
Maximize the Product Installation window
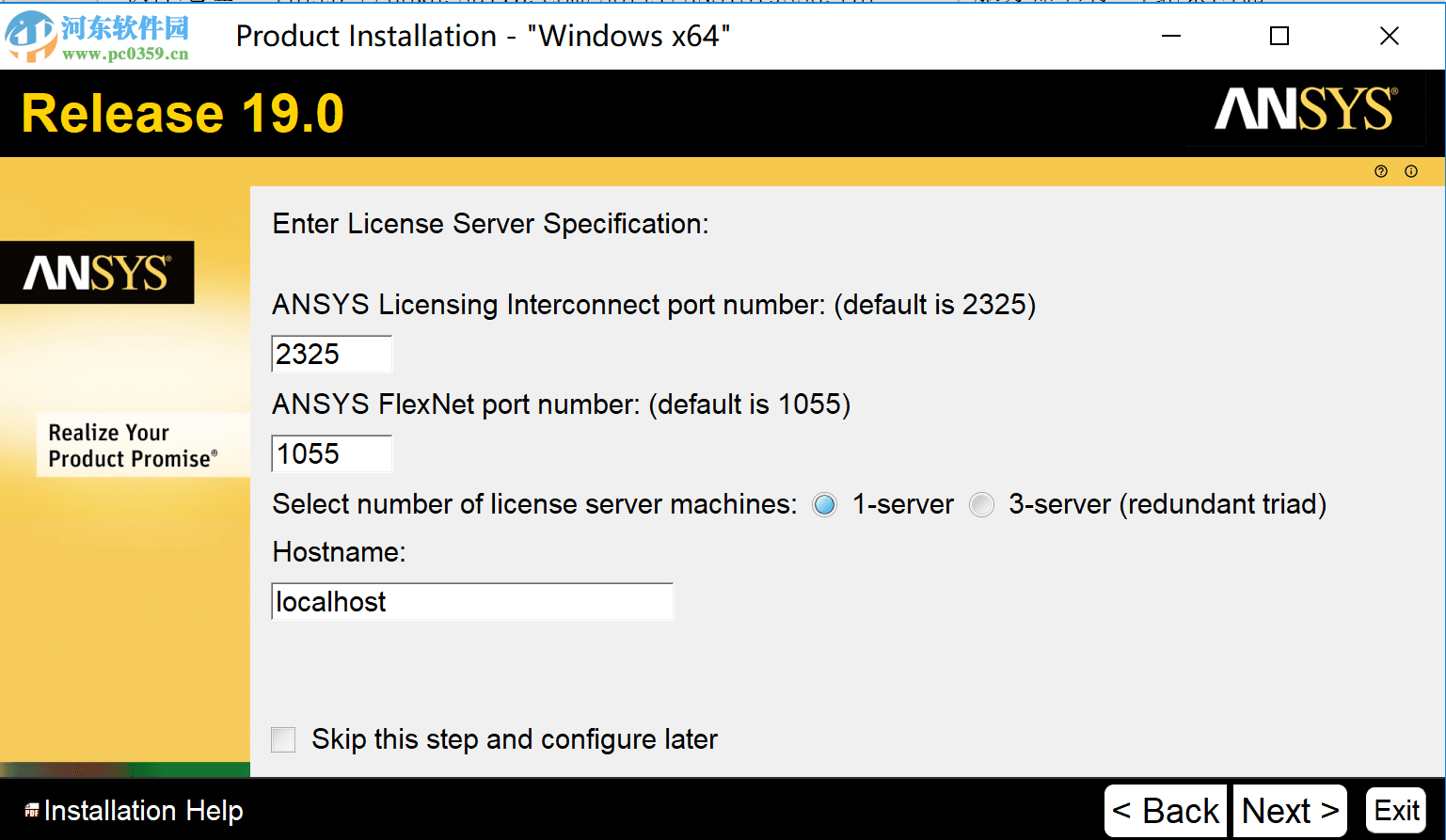pyautogui.click(x=1279, y=36)
